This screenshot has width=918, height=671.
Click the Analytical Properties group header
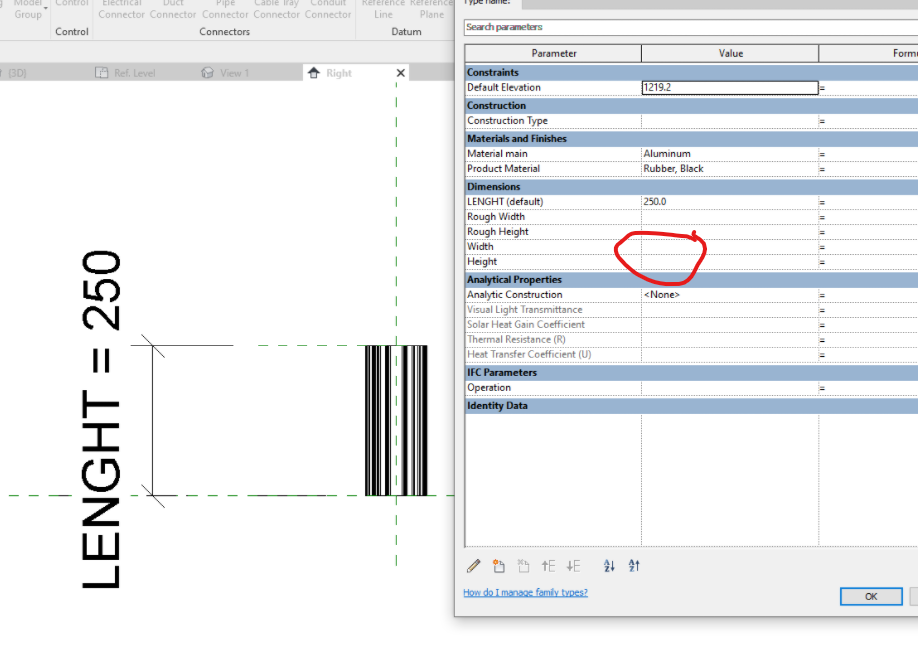point(691,280)
